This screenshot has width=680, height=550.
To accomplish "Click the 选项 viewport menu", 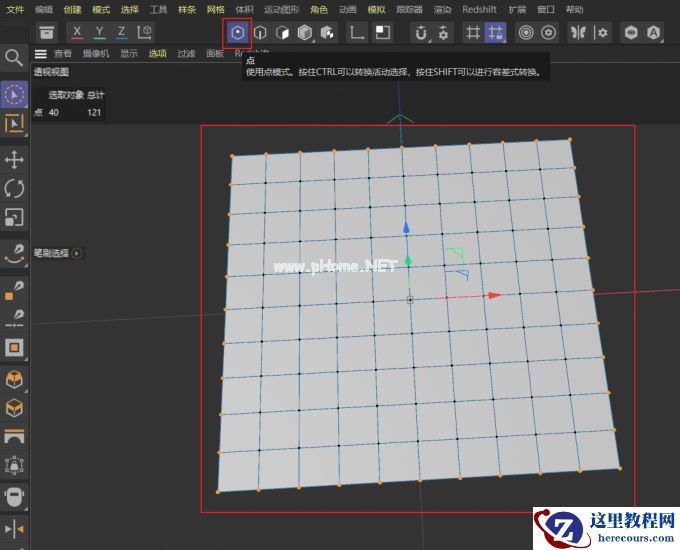I will pos(158,54).
